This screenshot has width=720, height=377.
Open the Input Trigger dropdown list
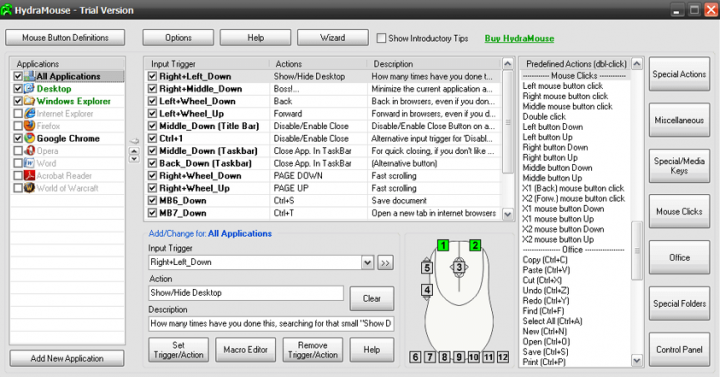coord(367,263)
